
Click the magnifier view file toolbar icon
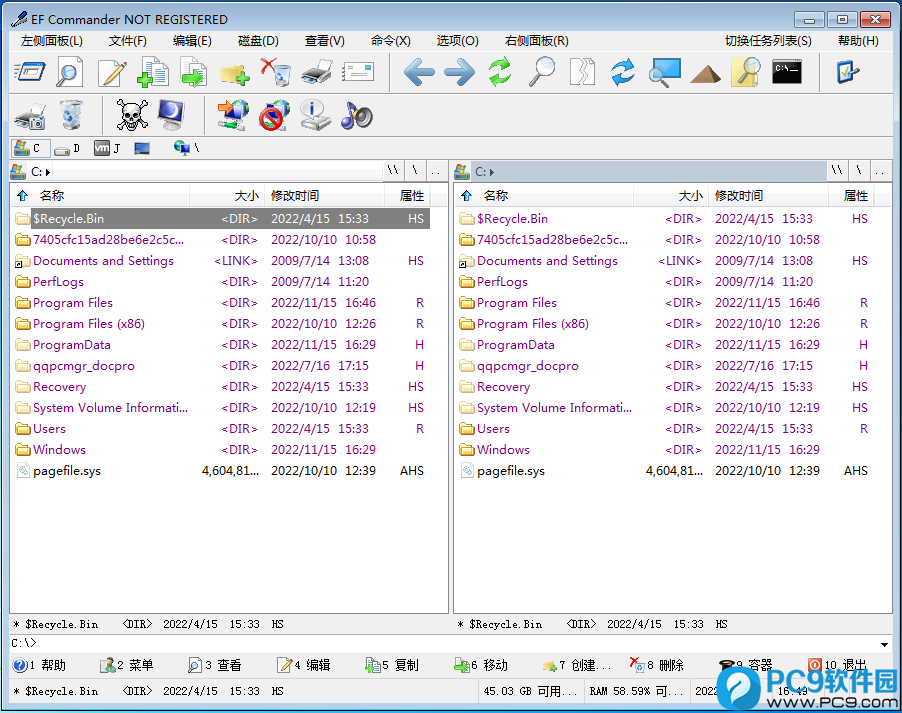[69, 73]
